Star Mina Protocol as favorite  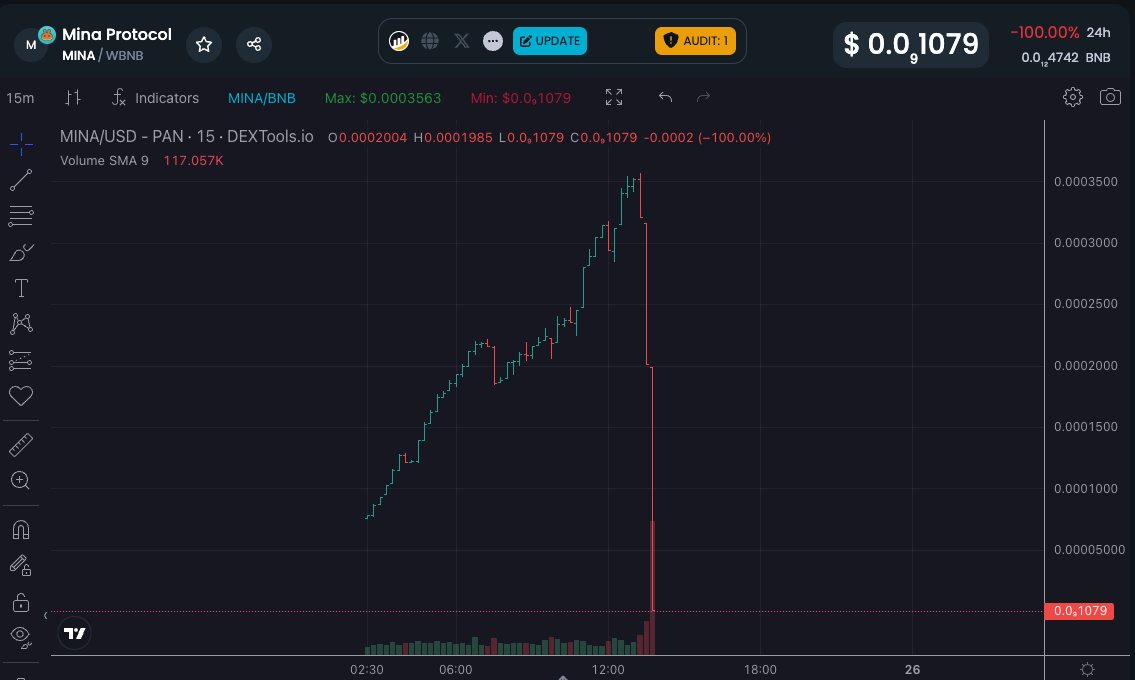click(204, 44)
